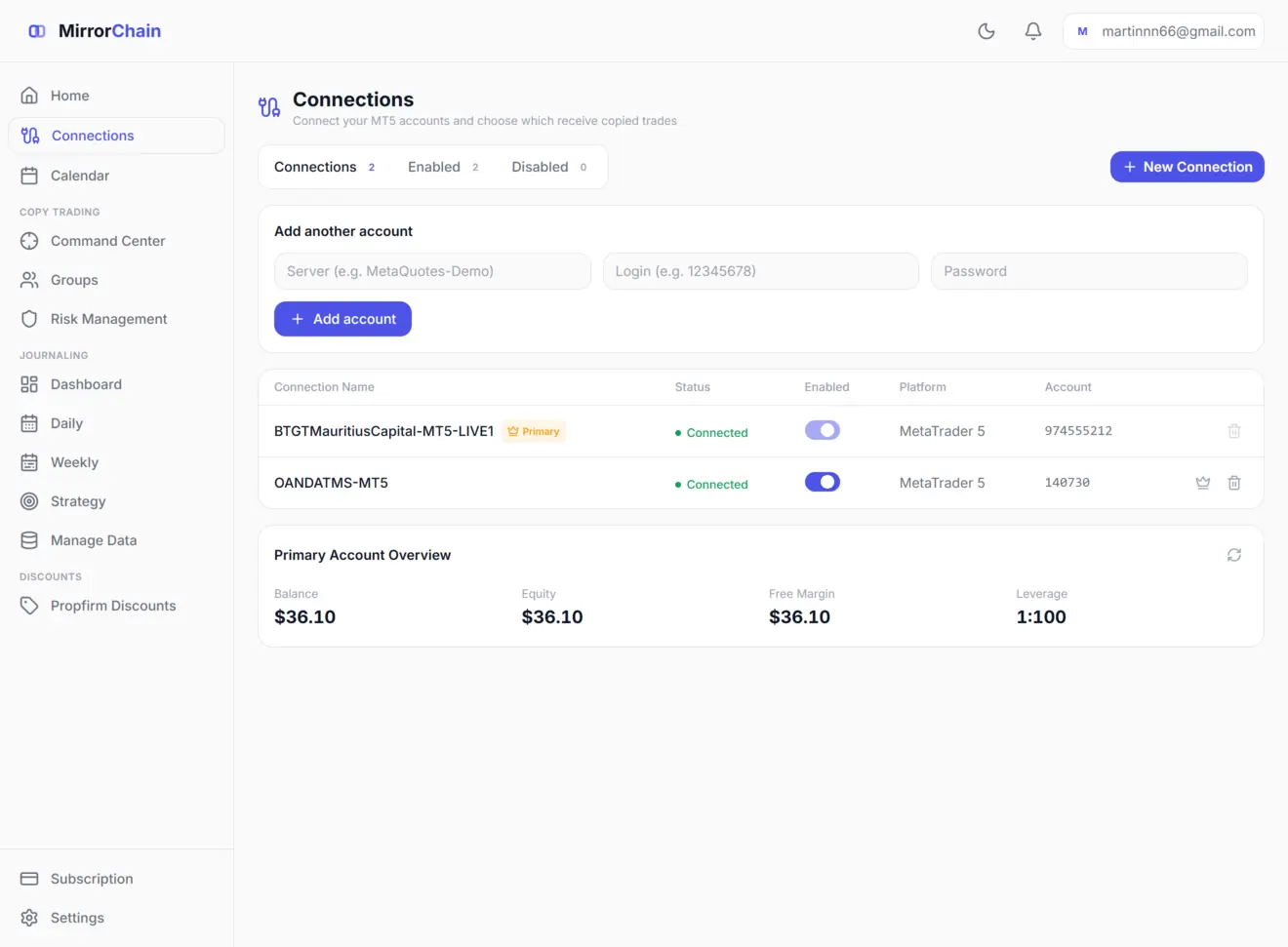Click account number 140730

[x=1067, y=483]
